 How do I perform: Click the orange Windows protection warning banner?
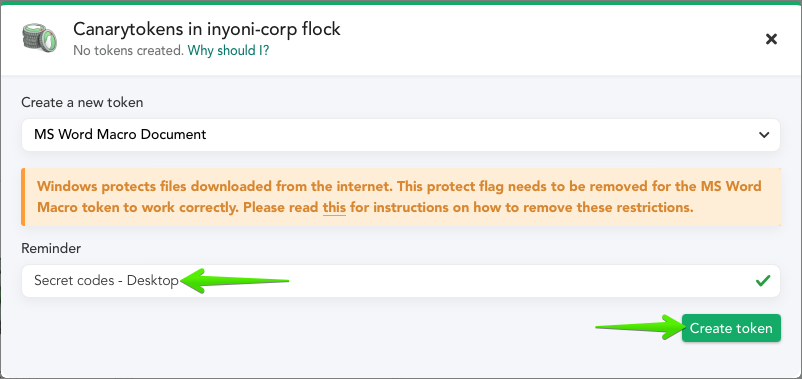pyautogui.click(x=401, y=197)
